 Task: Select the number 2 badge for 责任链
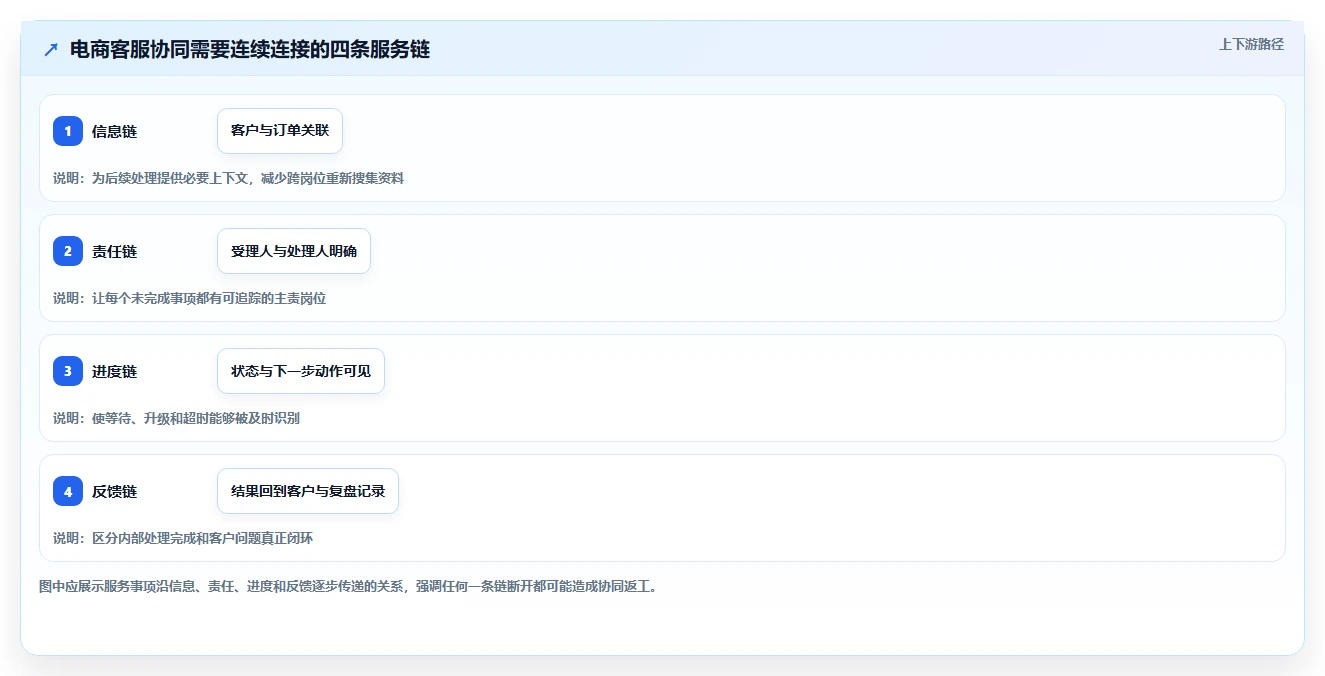[x=68, y=251]
